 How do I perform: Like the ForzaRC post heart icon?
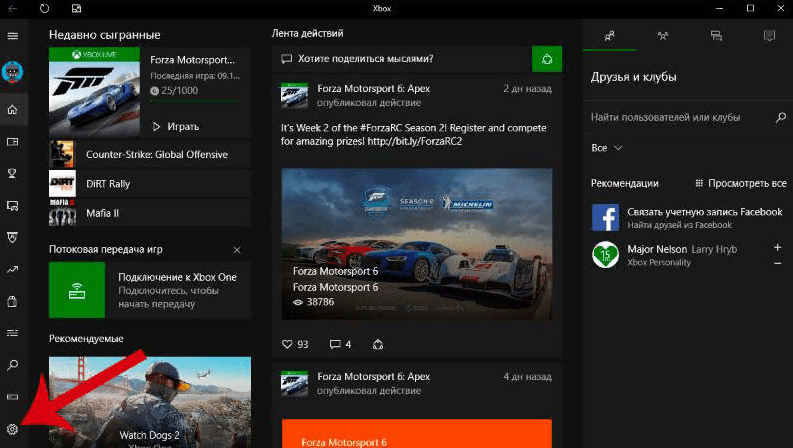click(x=287, y=344)
